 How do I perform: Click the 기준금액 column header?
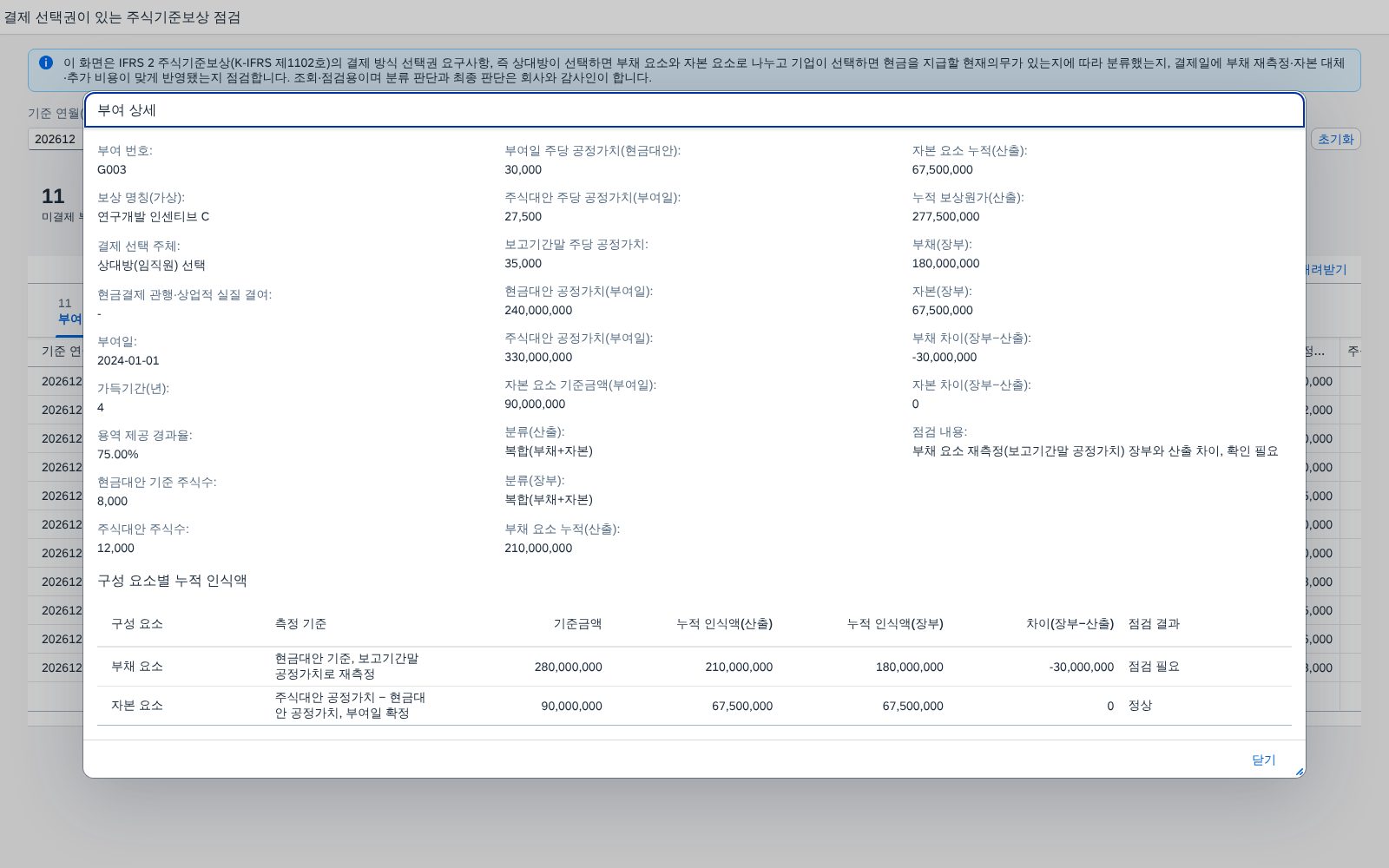coord(577,624)
